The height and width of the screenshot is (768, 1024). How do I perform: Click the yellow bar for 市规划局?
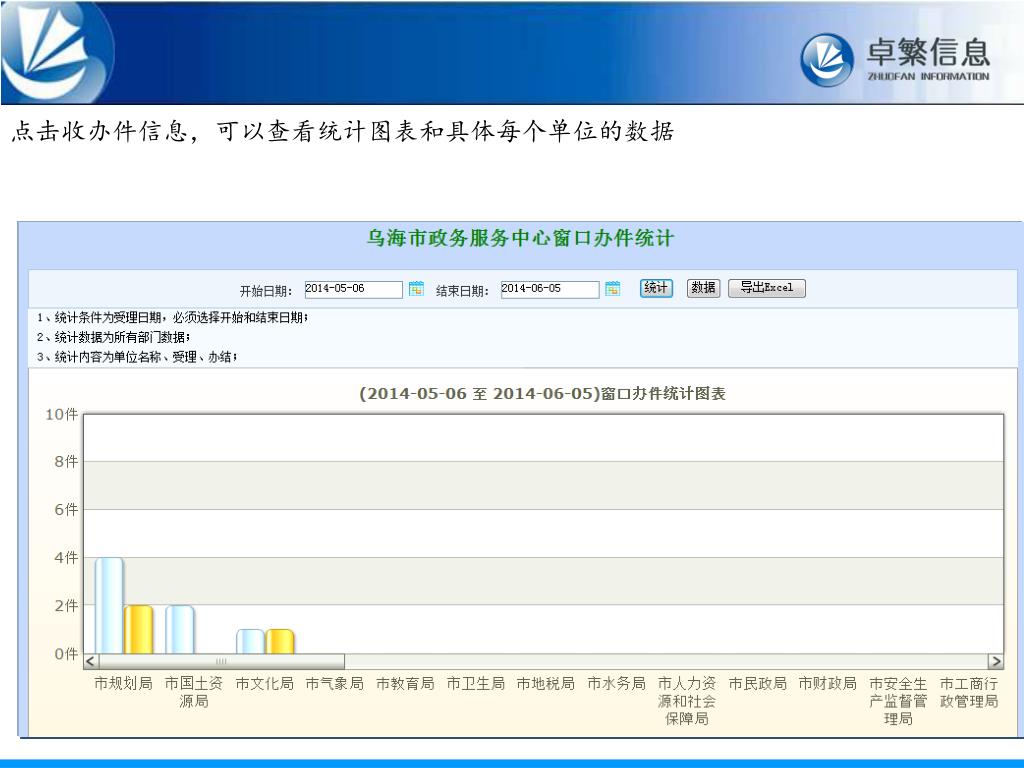click(x=138, y=630)
